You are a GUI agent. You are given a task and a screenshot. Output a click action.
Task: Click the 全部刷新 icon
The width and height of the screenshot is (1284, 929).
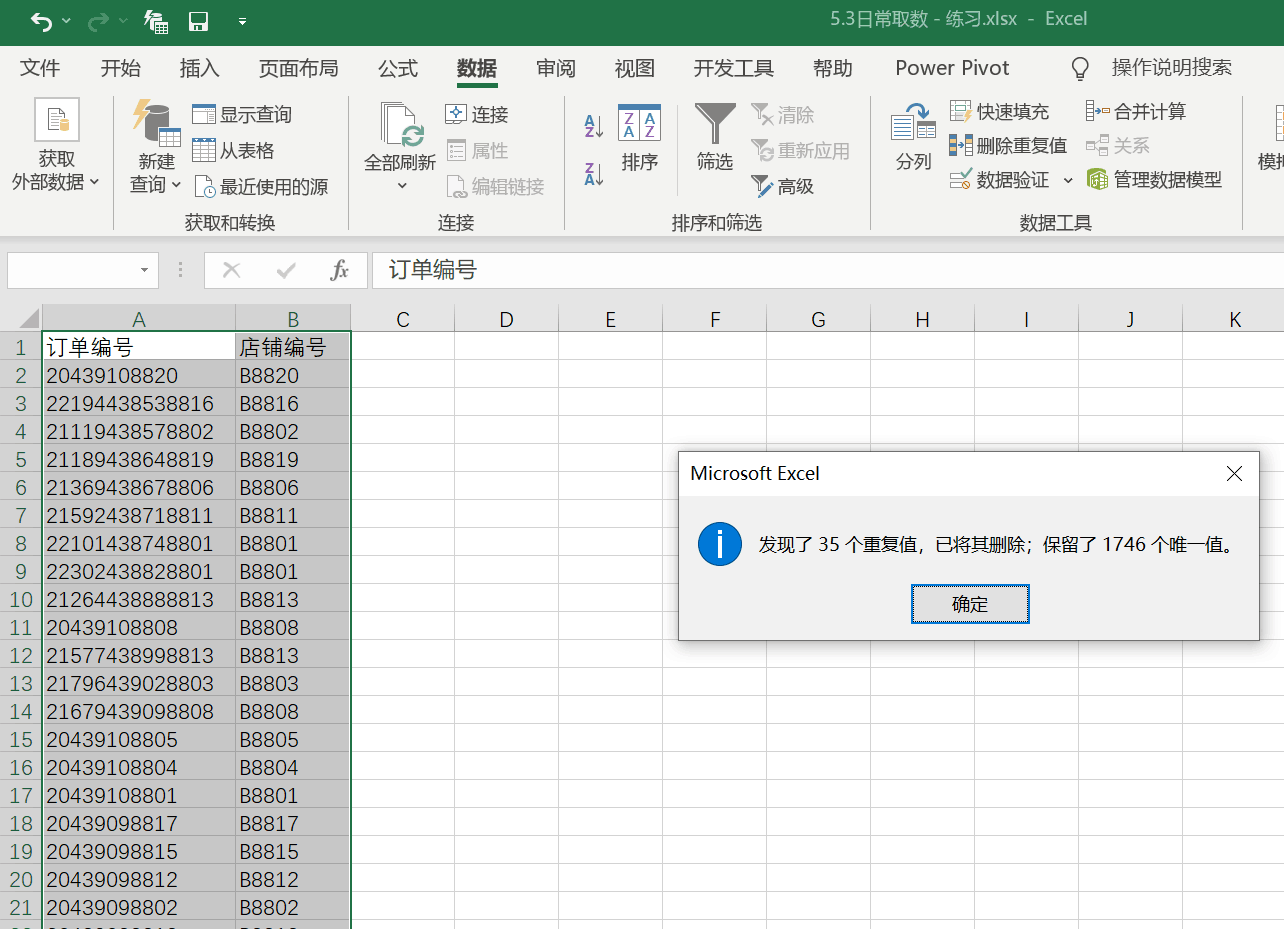coord(400,124)
